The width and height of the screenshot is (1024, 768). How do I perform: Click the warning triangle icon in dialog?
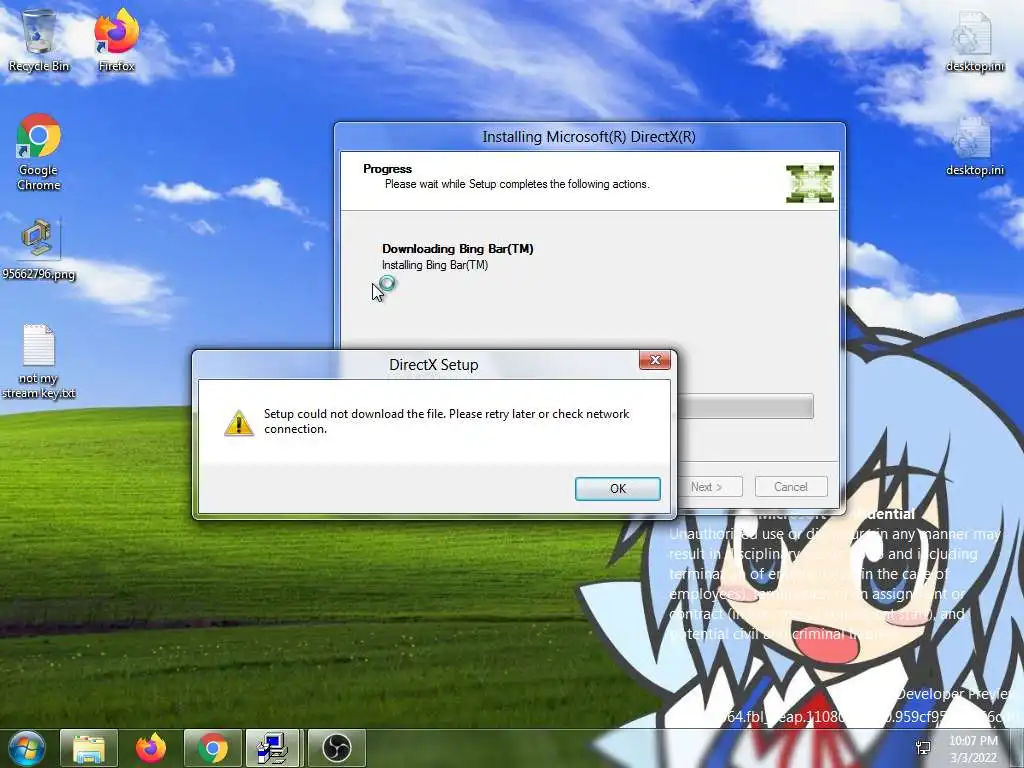[x=239, y=422]
